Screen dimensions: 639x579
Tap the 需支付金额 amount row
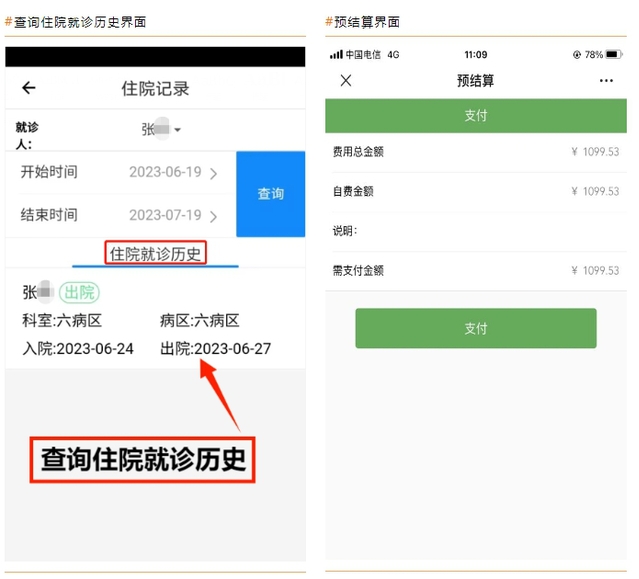475,270
